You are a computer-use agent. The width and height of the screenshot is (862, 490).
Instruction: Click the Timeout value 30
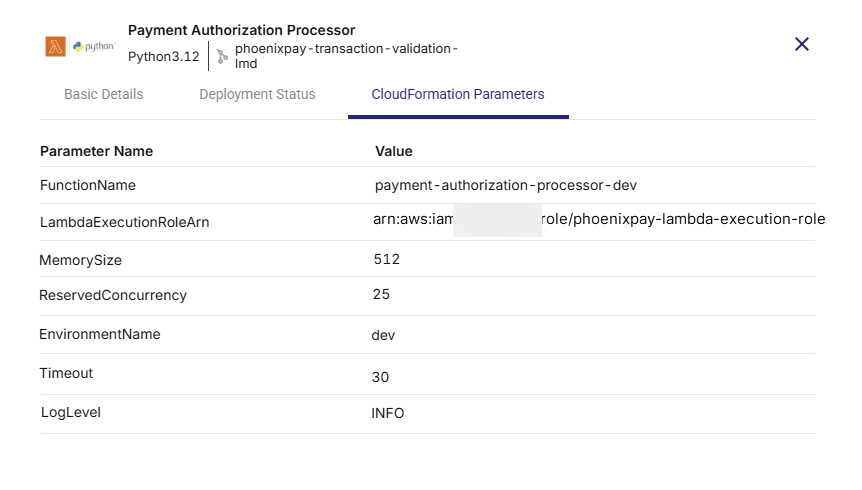[x=380, y=377]
